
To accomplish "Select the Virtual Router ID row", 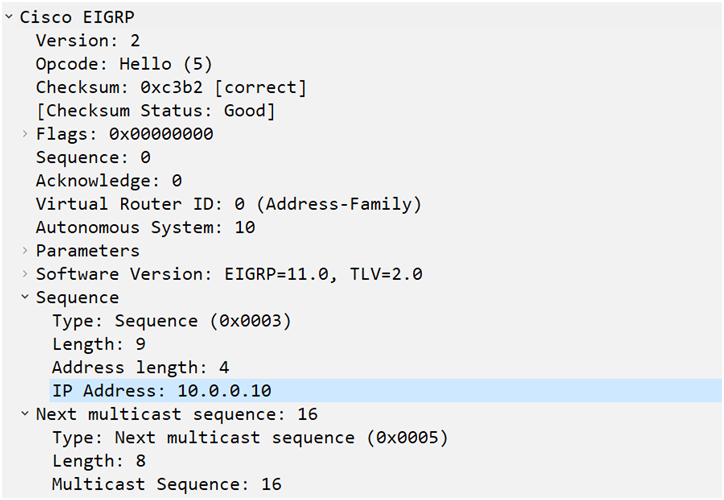I will 229,204.
